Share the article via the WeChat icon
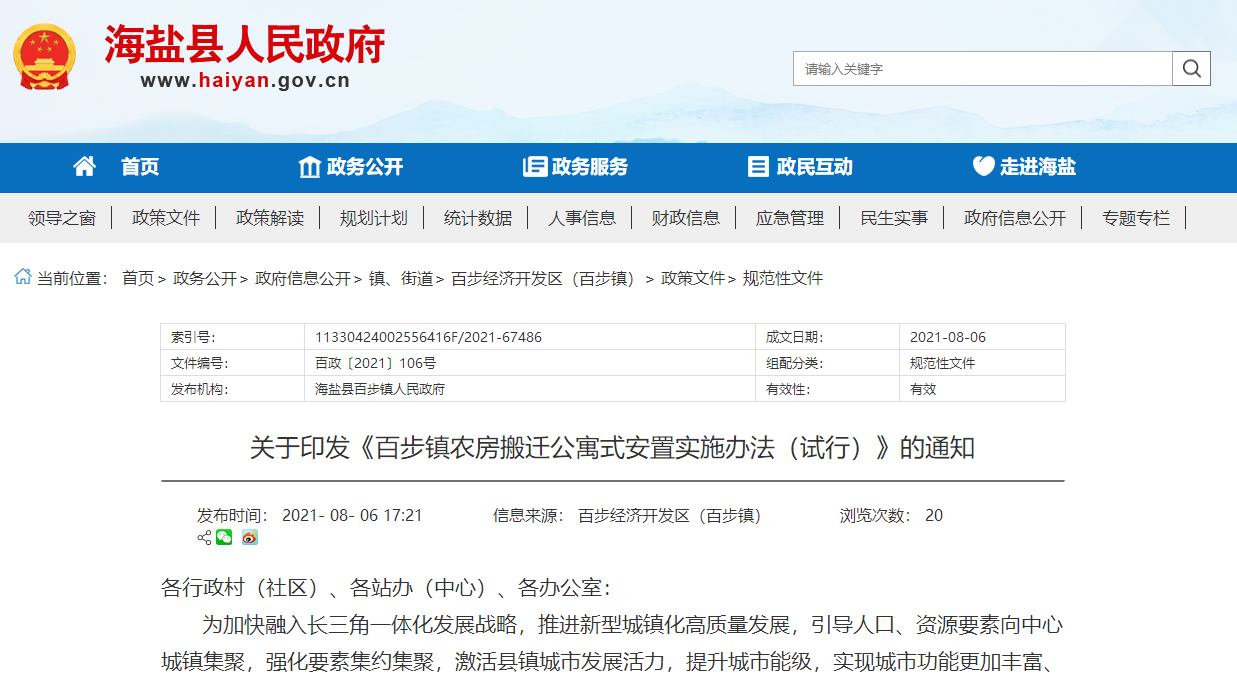The width and height of the screenshot is (1237, 676). pos(224,537)
